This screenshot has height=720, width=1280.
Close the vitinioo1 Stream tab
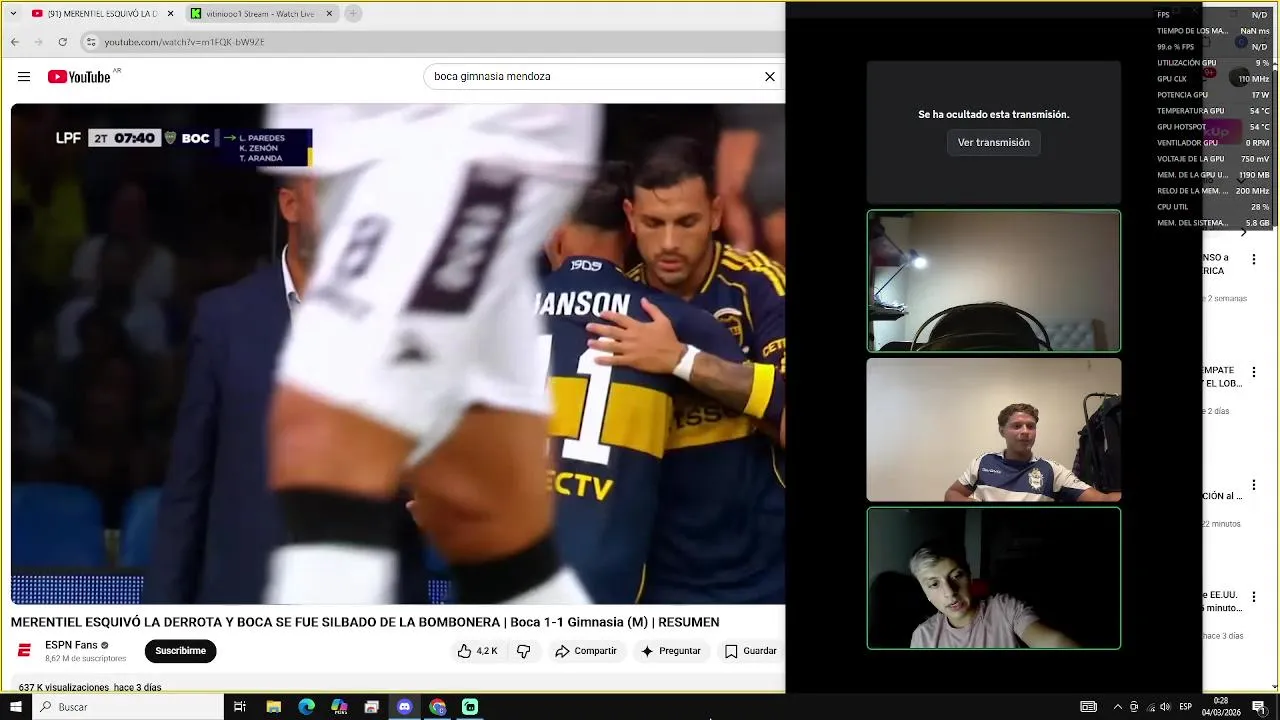point(329,14)
